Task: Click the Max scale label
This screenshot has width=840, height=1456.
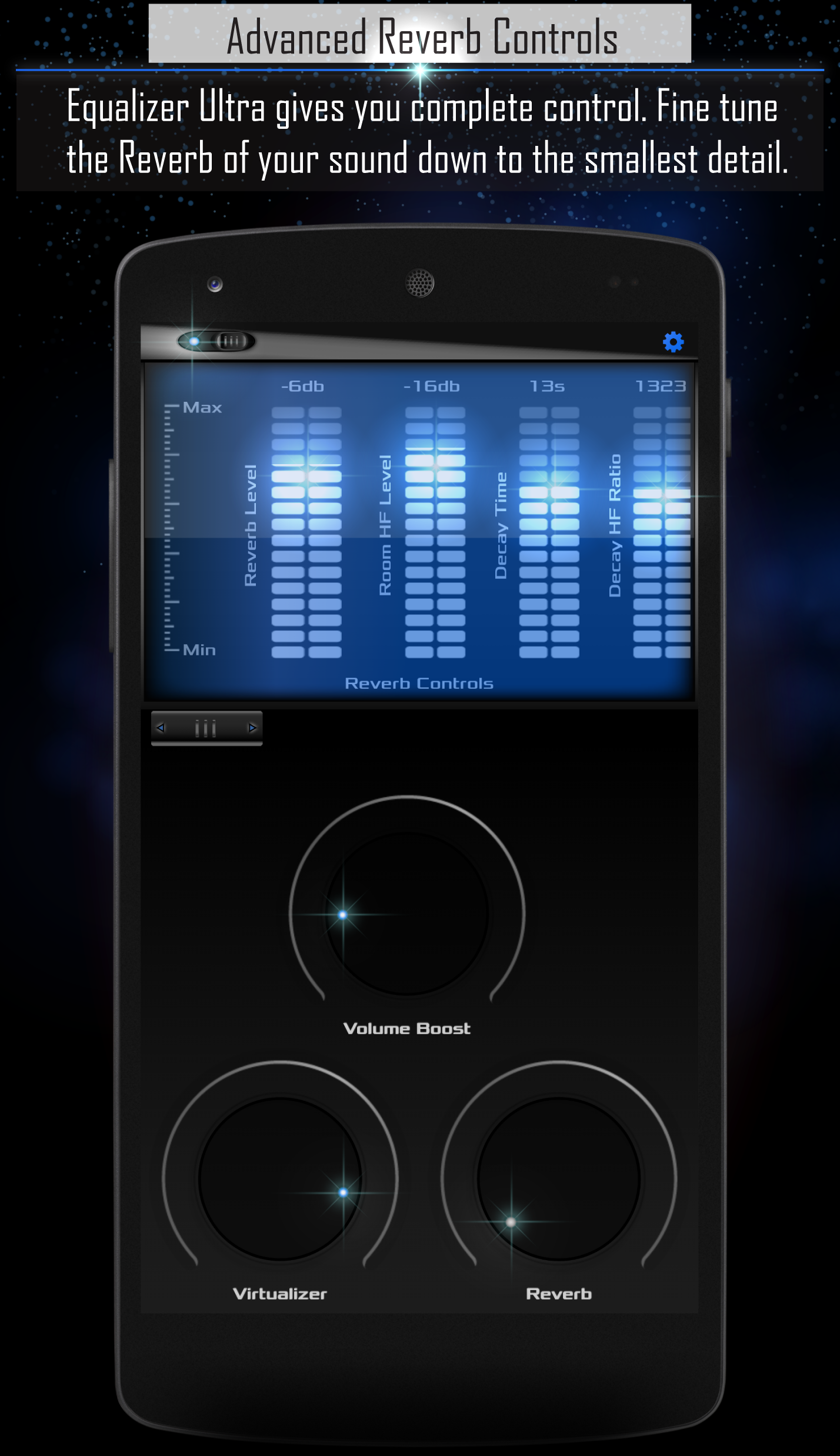Action: coord(202,408)
